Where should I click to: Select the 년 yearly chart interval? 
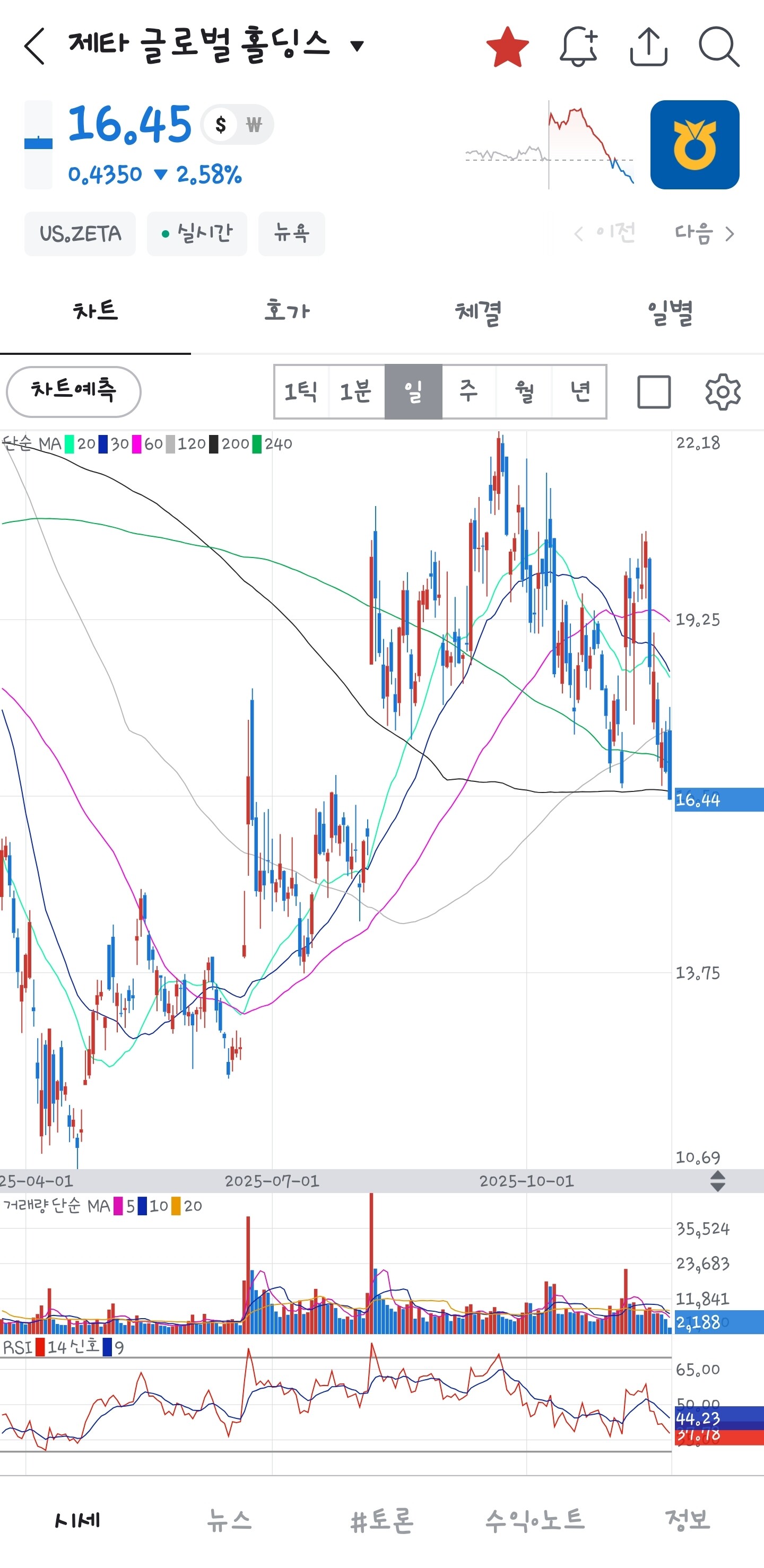579,391
